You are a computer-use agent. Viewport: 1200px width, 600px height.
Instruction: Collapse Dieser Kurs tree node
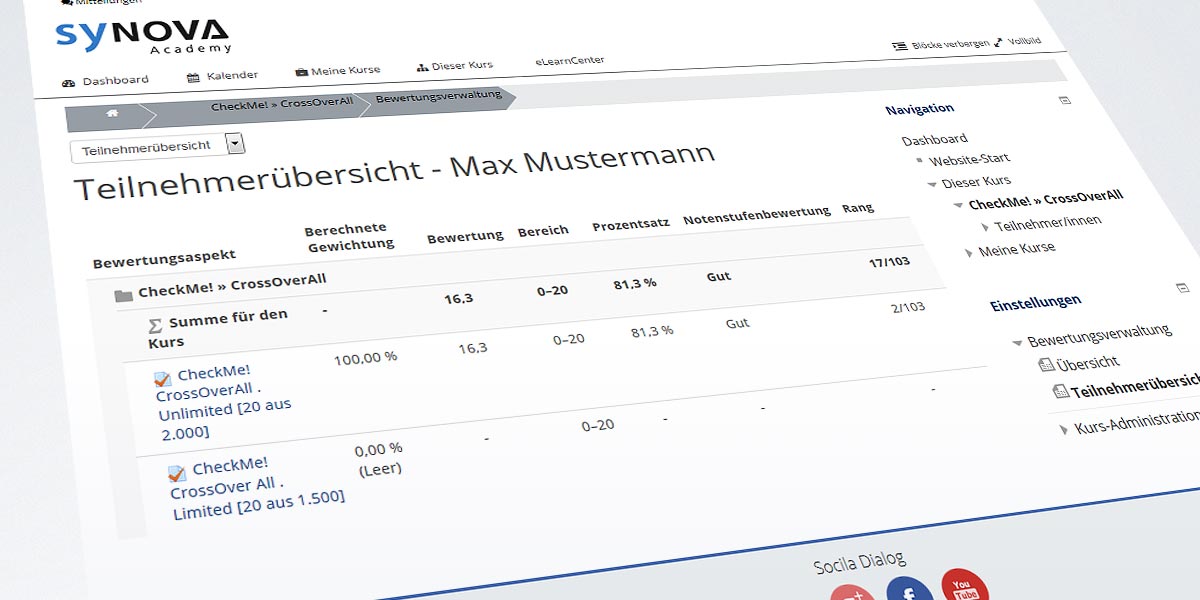click(x=931, y=183)
